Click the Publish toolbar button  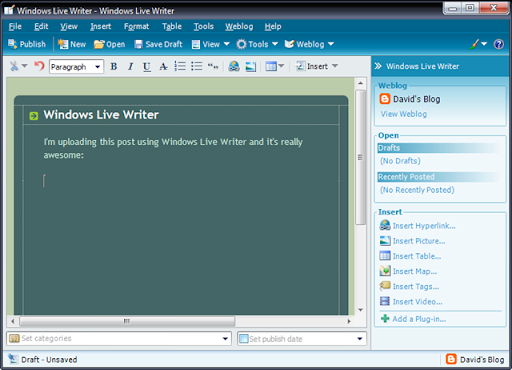(x=27, y=44)
